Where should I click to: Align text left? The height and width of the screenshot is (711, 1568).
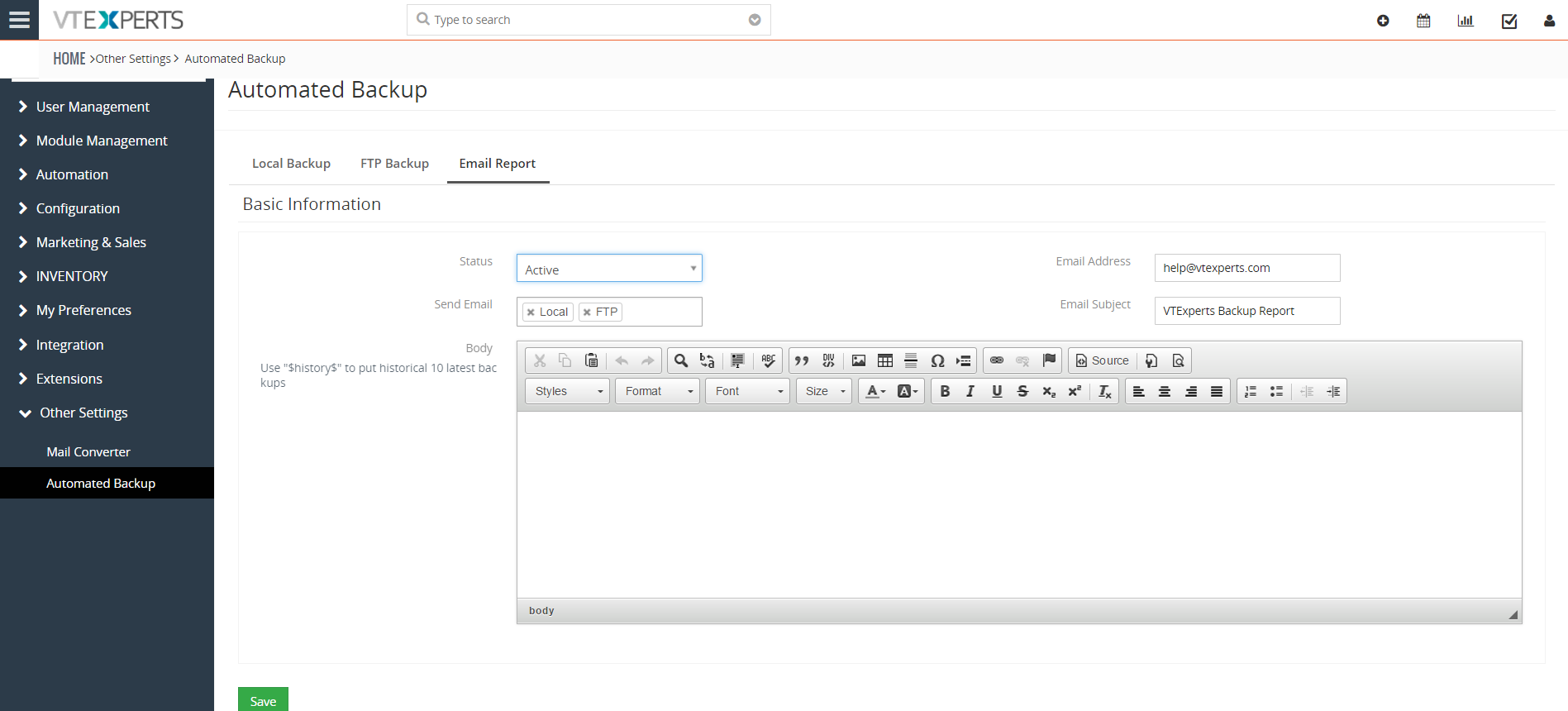coord(1138,391)
